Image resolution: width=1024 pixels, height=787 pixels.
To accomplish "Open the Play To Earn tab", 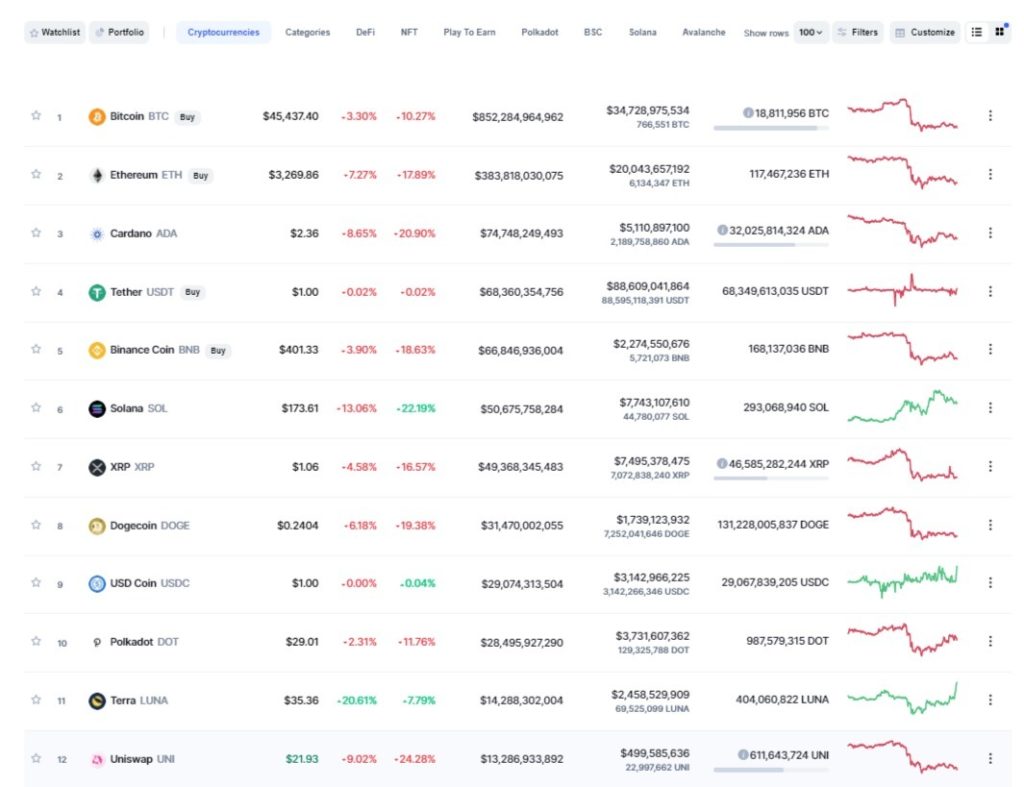I will click(x=469, y=32).
